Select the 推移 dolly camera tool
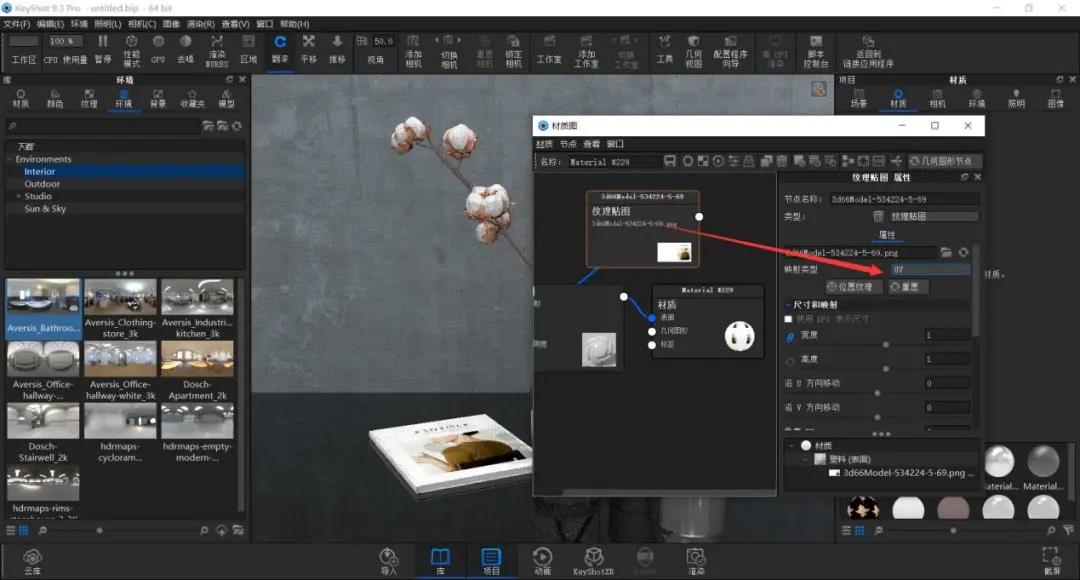Image resolution: width=1080 pixels, height=580 pixels. pos(337,50)
